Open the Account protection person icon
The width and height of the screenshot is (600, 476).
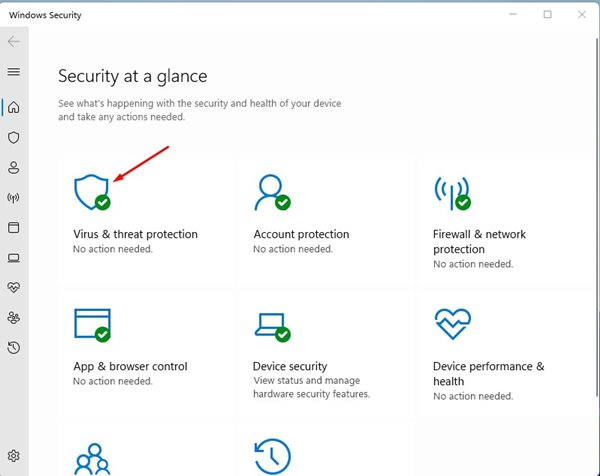tap(270, 190)
